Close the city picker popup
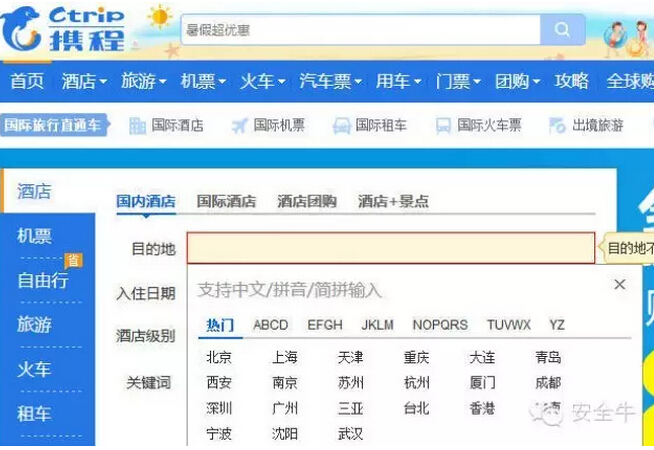Viewport: 654px width, 450px height. (x=620, y=285)
